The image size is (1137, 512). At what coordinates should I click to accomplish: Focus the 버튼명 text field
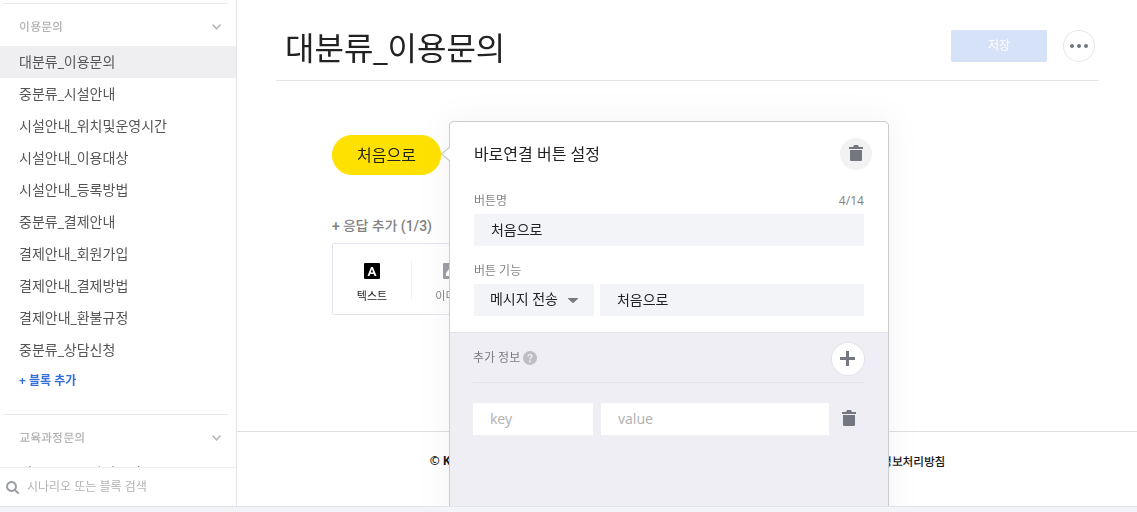[668, 230]
